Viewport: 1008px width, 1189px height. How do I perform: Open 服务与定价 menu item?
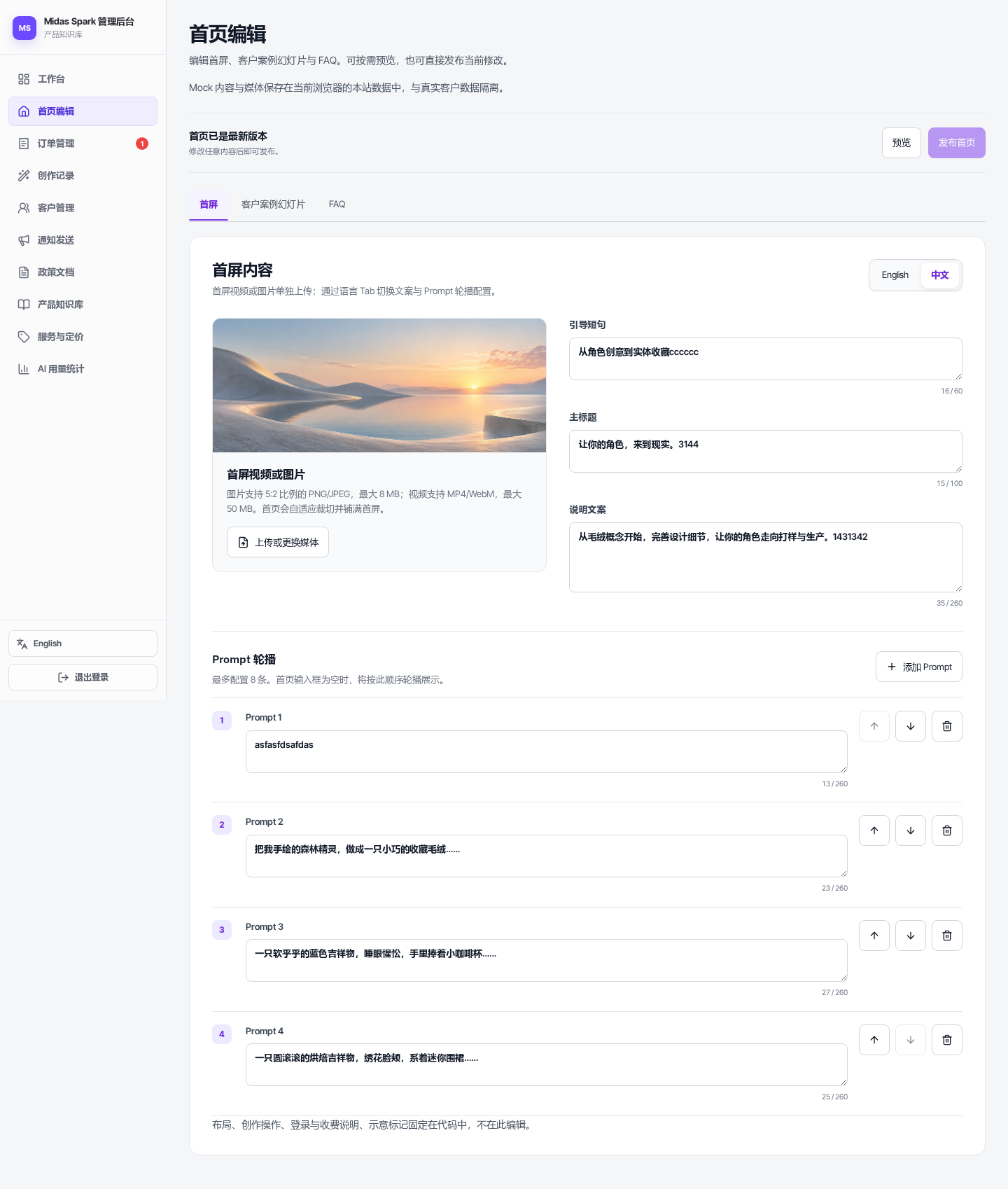click(x=83, y=337)
